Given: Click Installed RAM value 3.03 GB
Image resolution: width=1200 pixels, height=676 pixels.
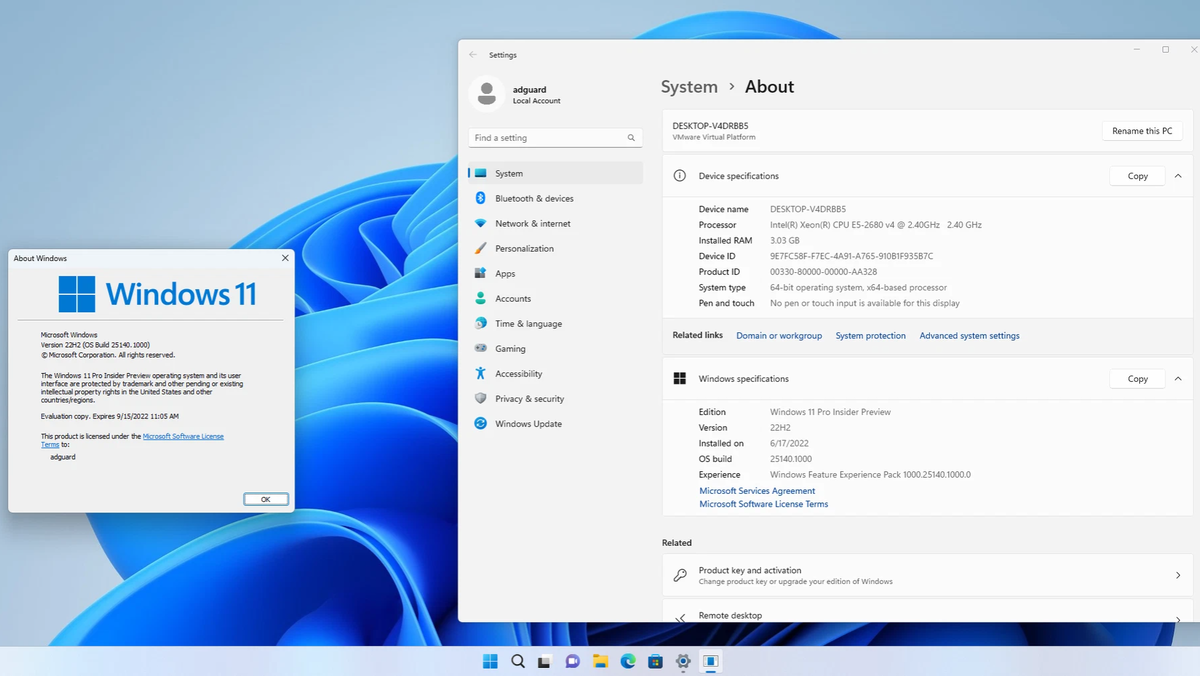Looking at the screenshot, I should click(x=785, y=240).
